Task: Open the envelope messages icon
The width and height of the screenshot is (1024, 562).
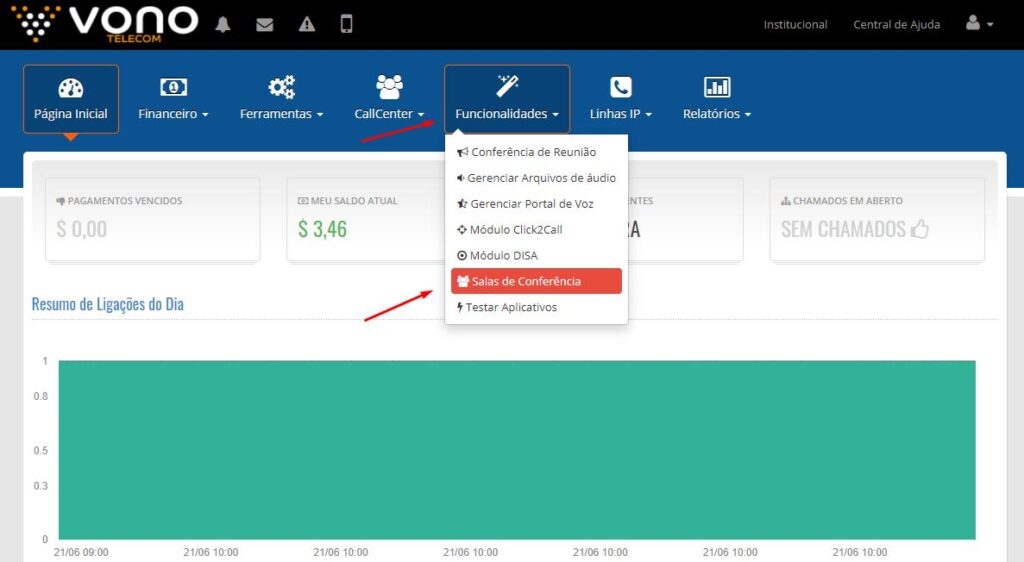Action: pyautogui.click(x=264, y=25)
